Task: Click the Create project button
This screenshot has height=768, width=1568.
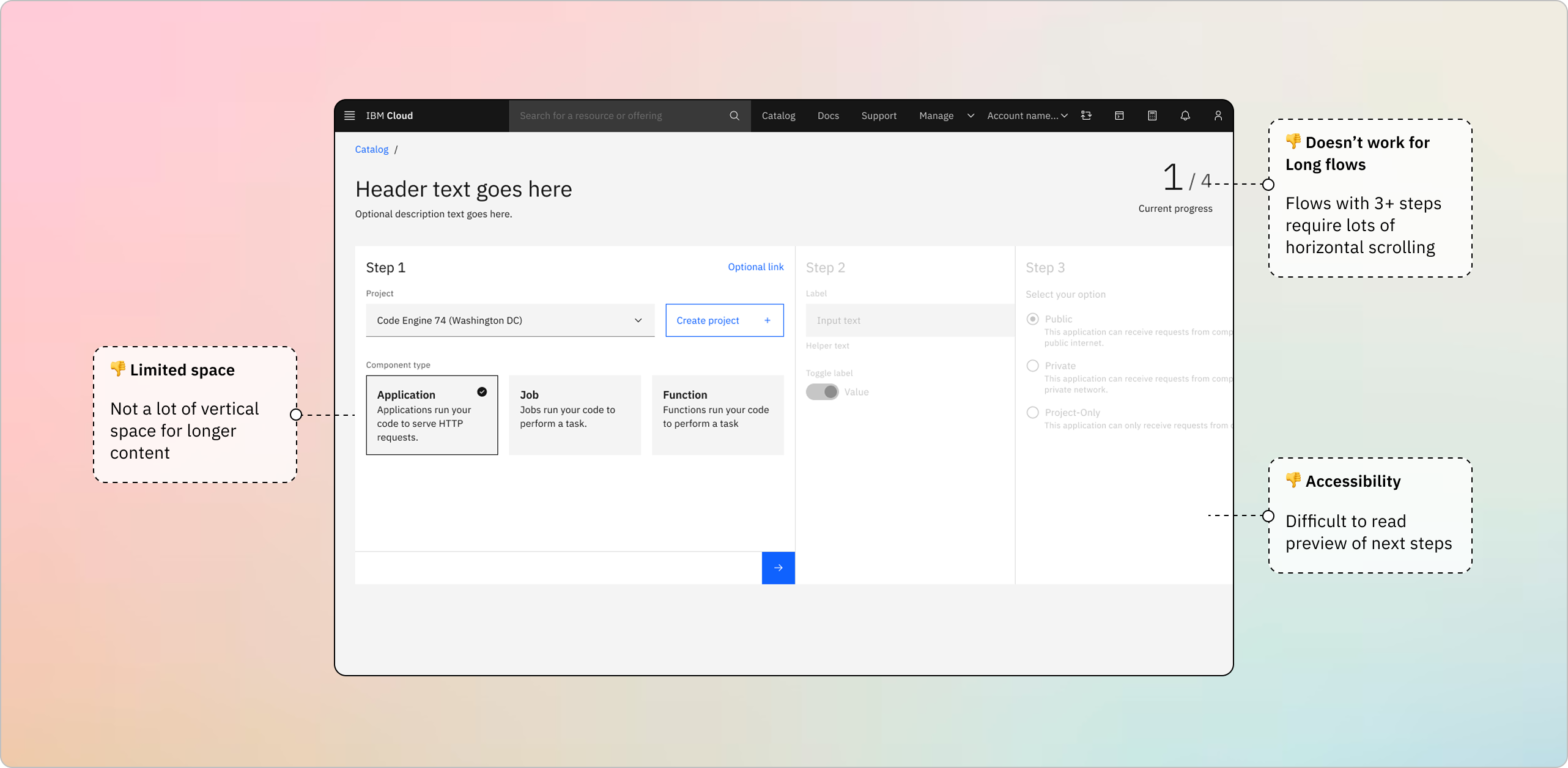Action: tap(725, 320)
